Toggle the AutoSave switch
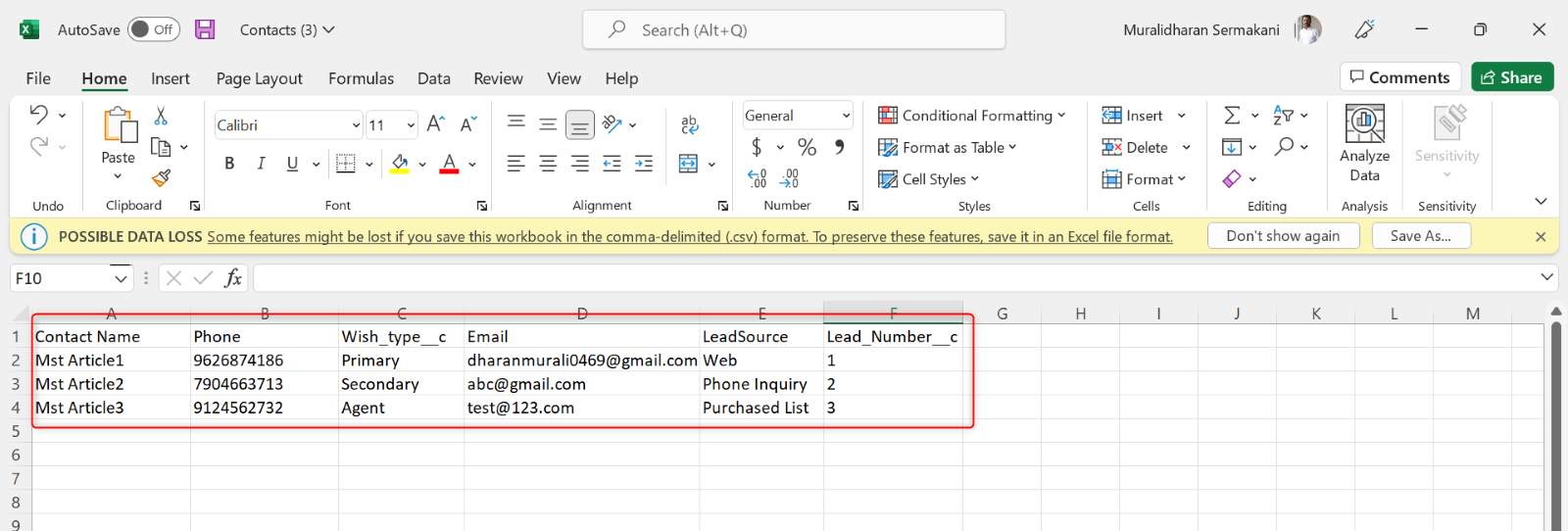 pos(154,29)
